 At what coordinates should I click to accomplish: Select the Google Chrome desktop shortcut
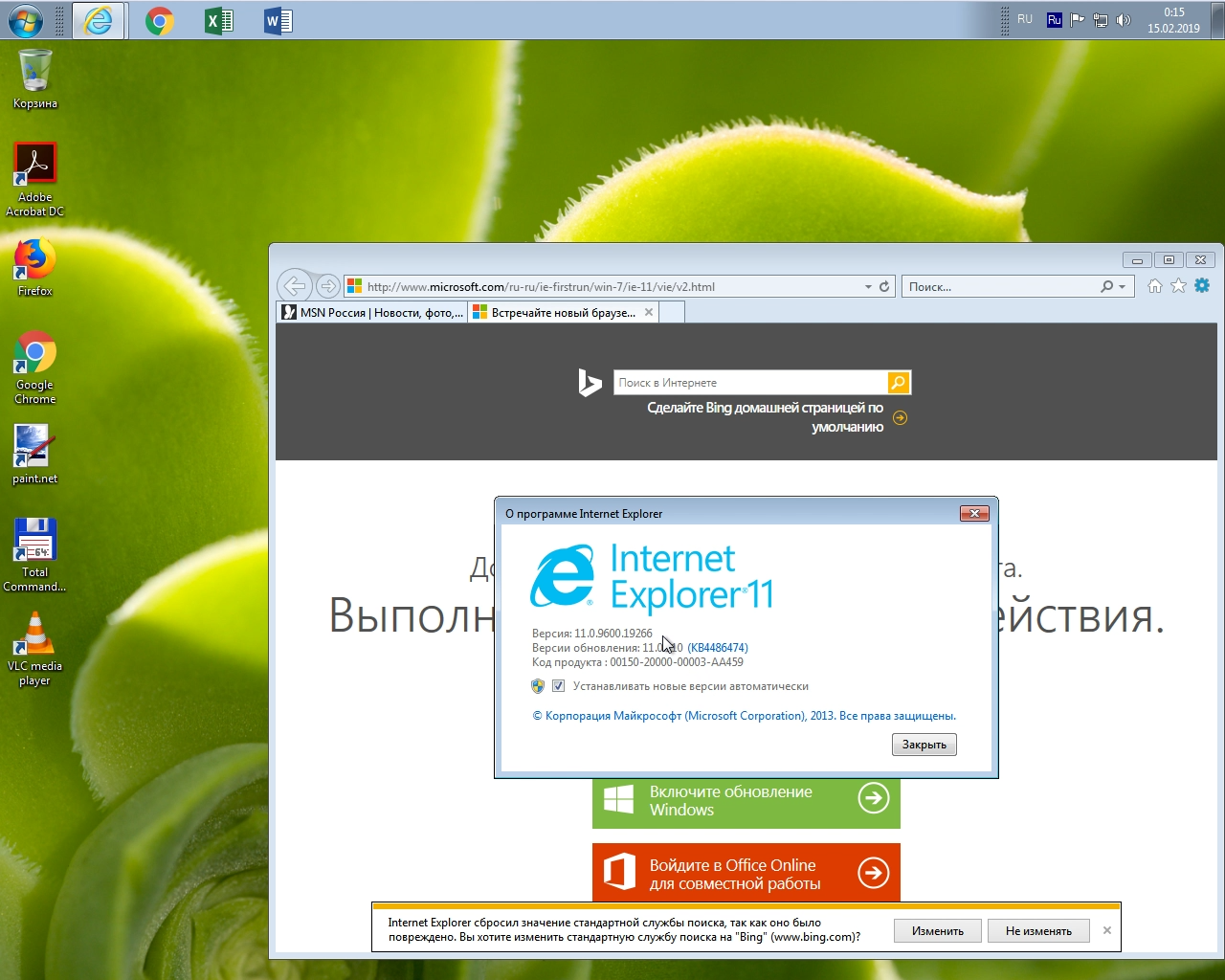35,367
